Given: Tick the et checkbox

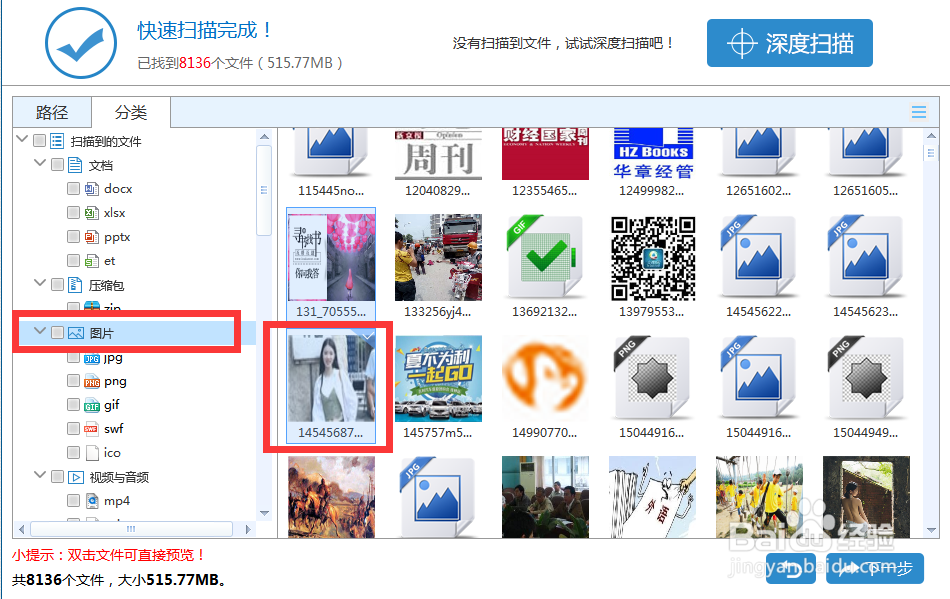Looking at the screenshot, I should (x=73, y=260).
